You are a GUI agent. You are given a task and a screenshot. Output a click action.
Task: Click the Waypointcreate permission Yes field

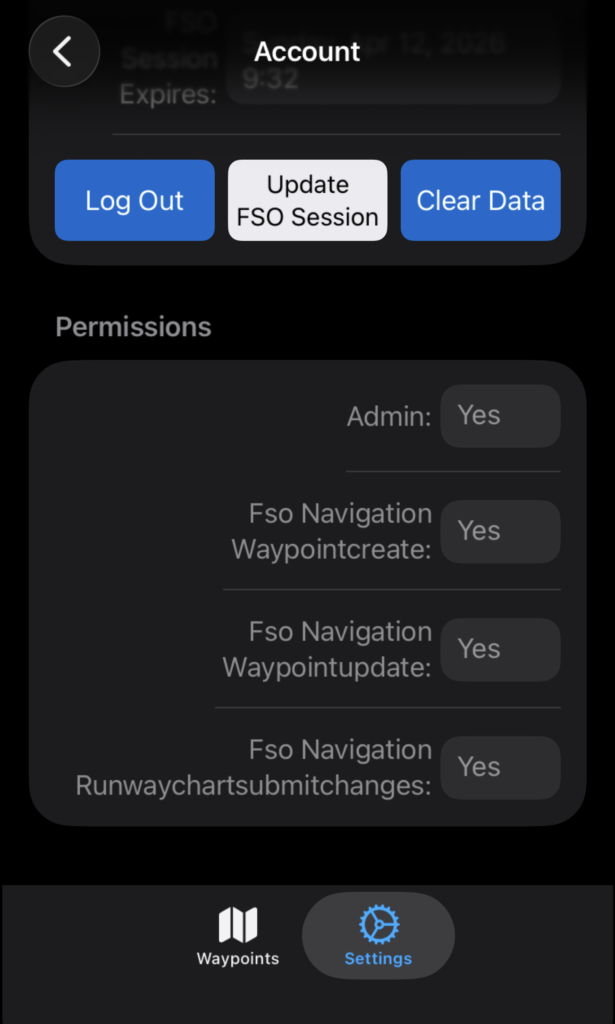500,532
